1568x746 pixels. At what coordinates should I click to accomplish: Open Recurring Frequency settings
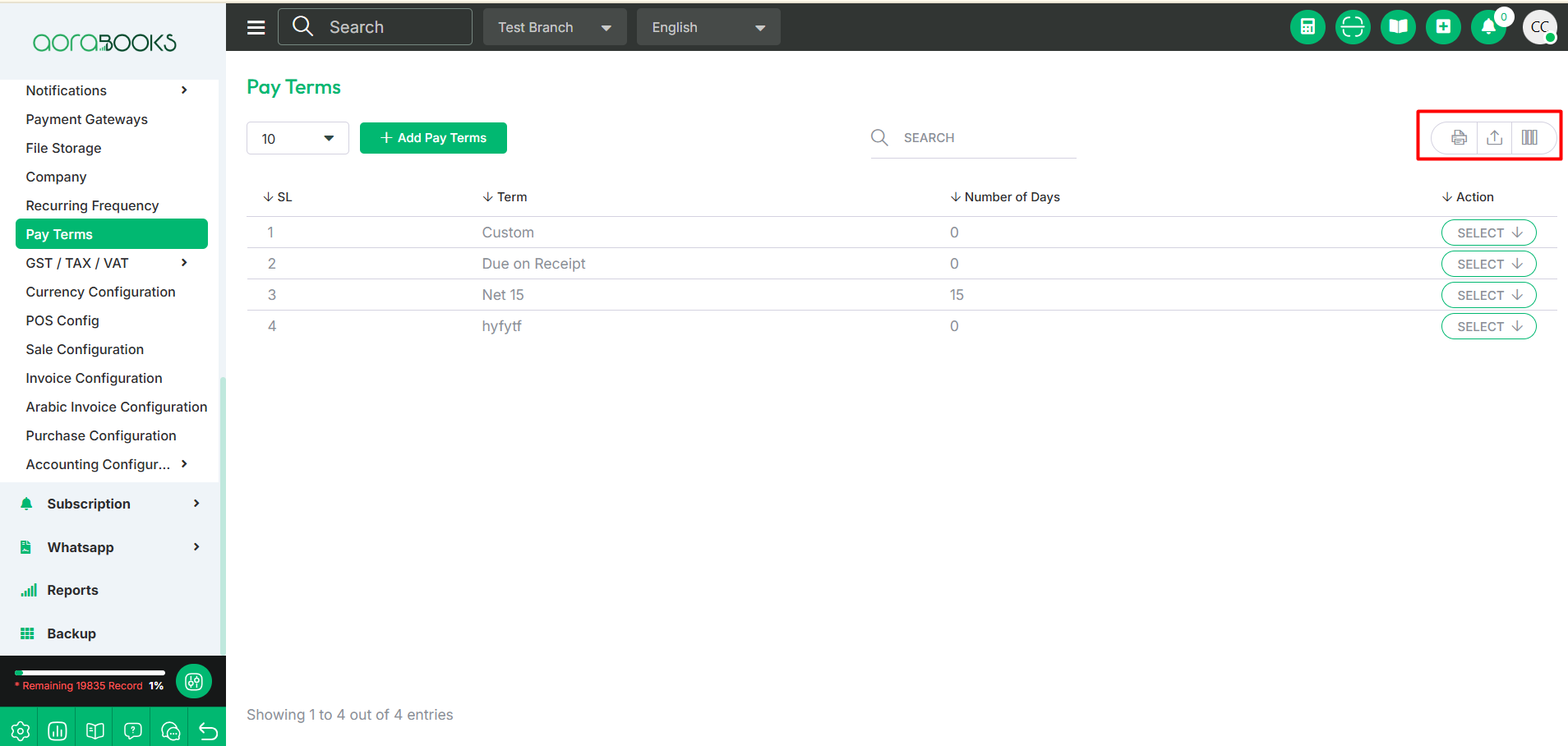pos(92,205)
